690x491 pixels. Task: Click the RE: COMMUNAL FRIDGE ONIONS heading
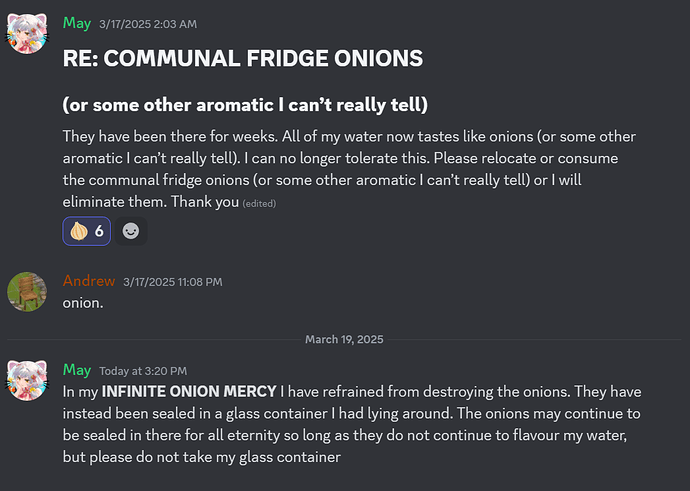243,59
